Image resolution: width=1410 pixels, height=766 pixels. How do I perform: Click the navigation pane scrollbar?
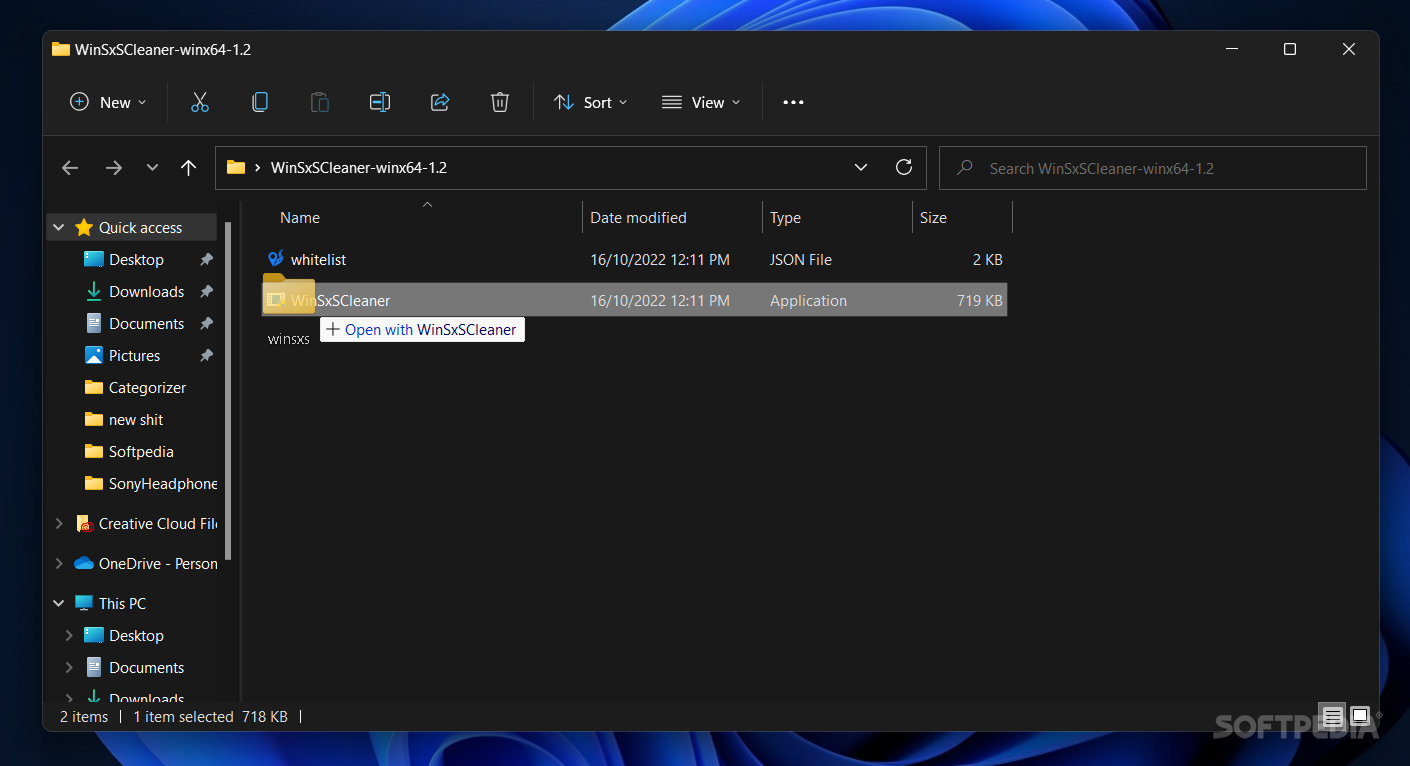click(x=228, y=390)
